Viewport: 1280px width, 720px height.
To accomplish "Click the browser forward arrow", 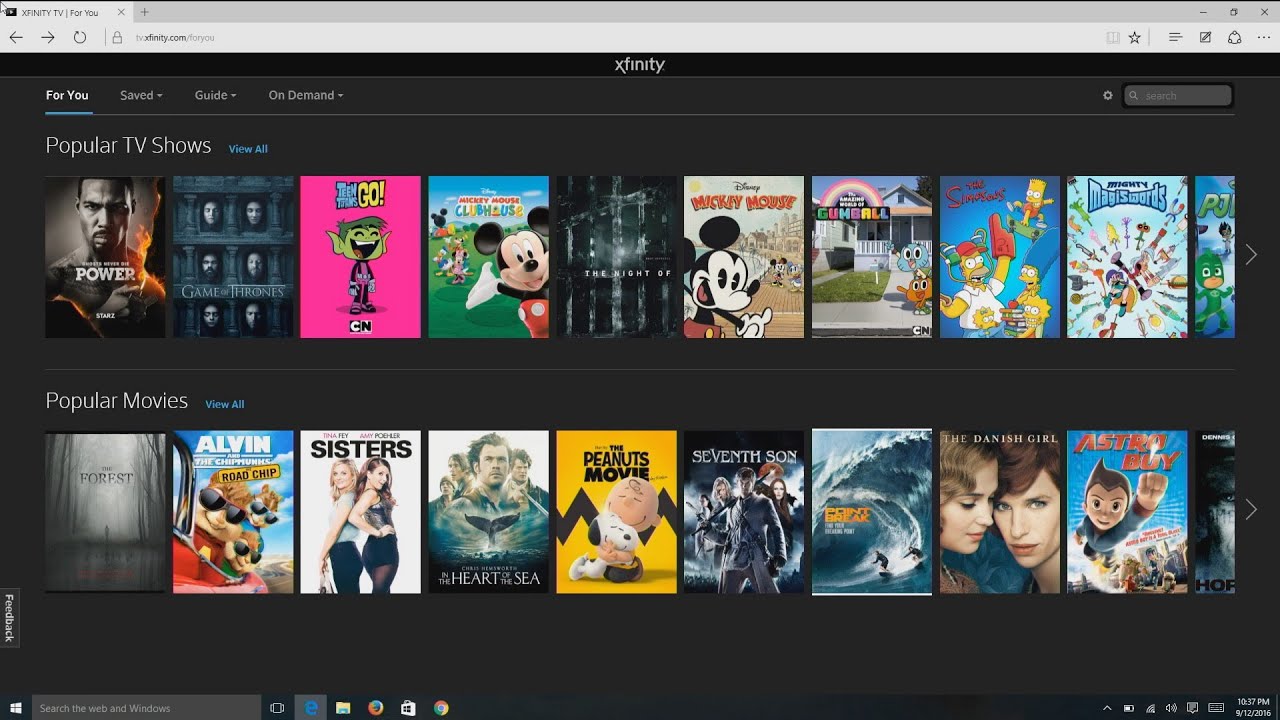I will [x=48, y=37].
